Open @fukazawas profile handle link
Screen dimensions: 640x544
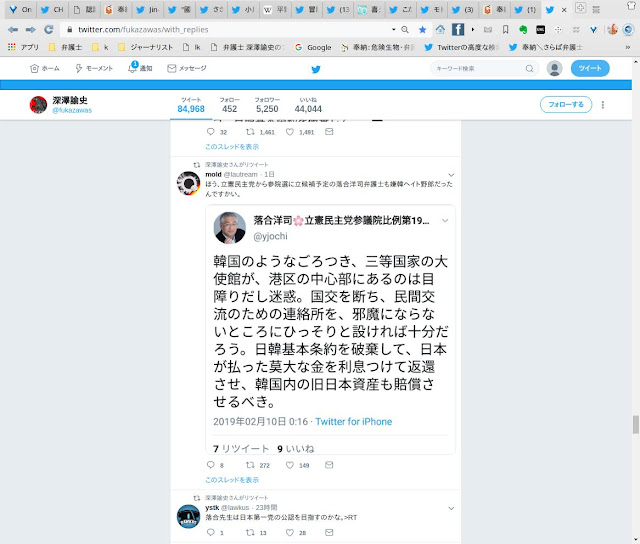72,111
